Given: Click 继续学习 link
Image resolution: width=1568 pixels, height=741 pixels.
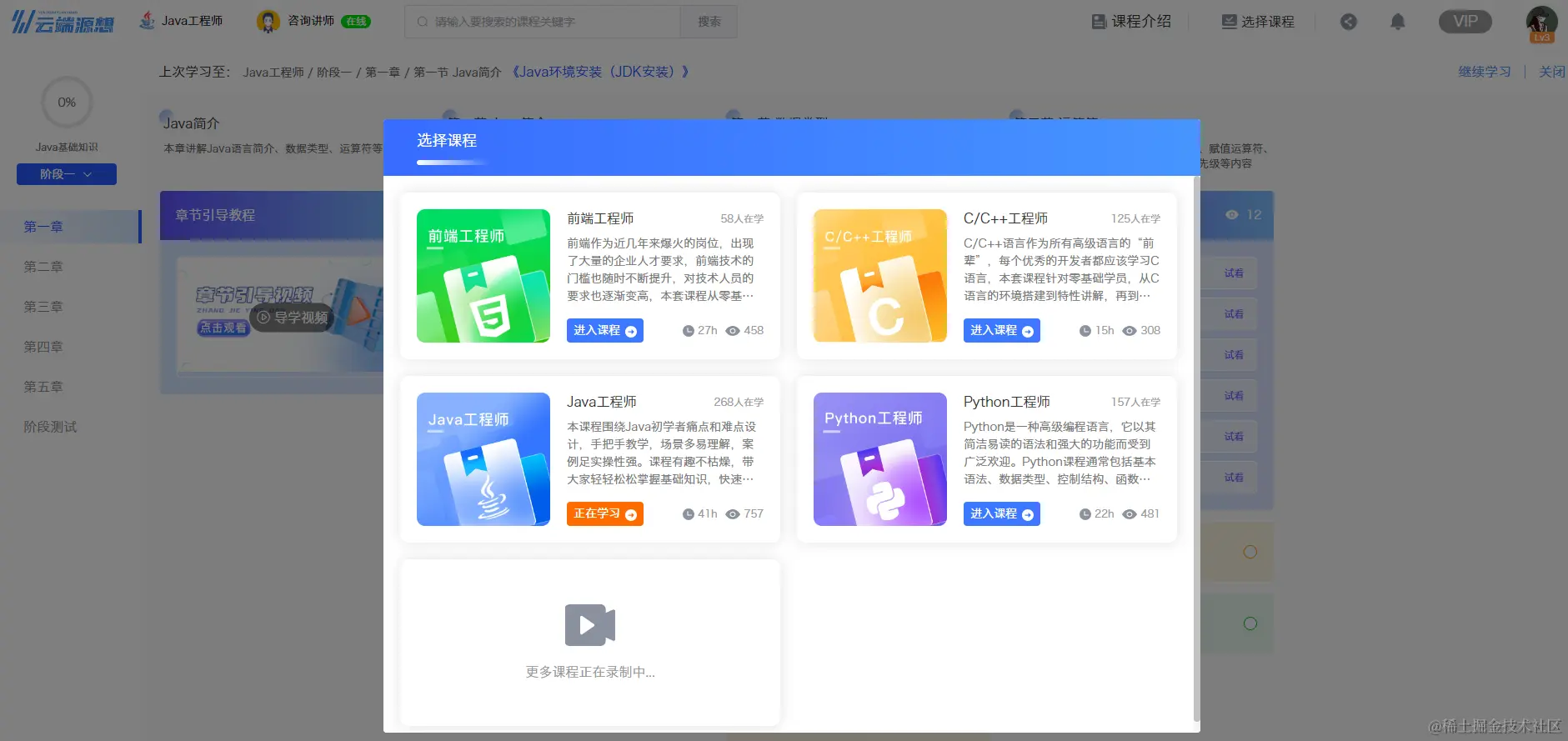Looking at the screenshot, I should (1485, 72).
